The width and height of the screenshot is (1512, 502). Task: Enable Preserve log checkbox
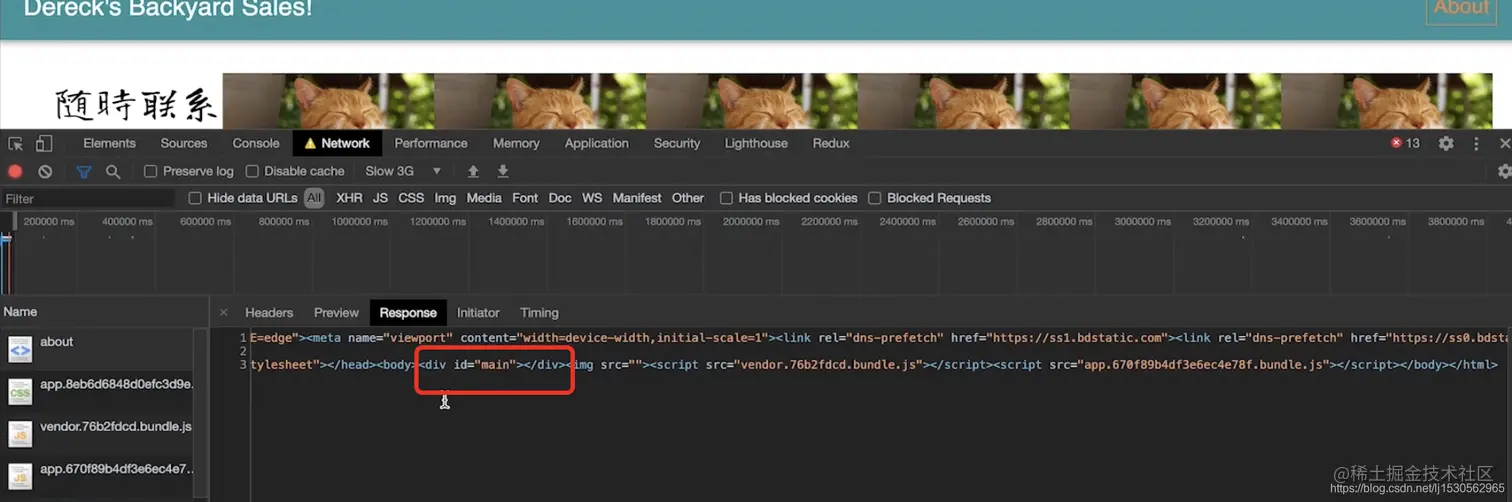(x=151, y=172)
